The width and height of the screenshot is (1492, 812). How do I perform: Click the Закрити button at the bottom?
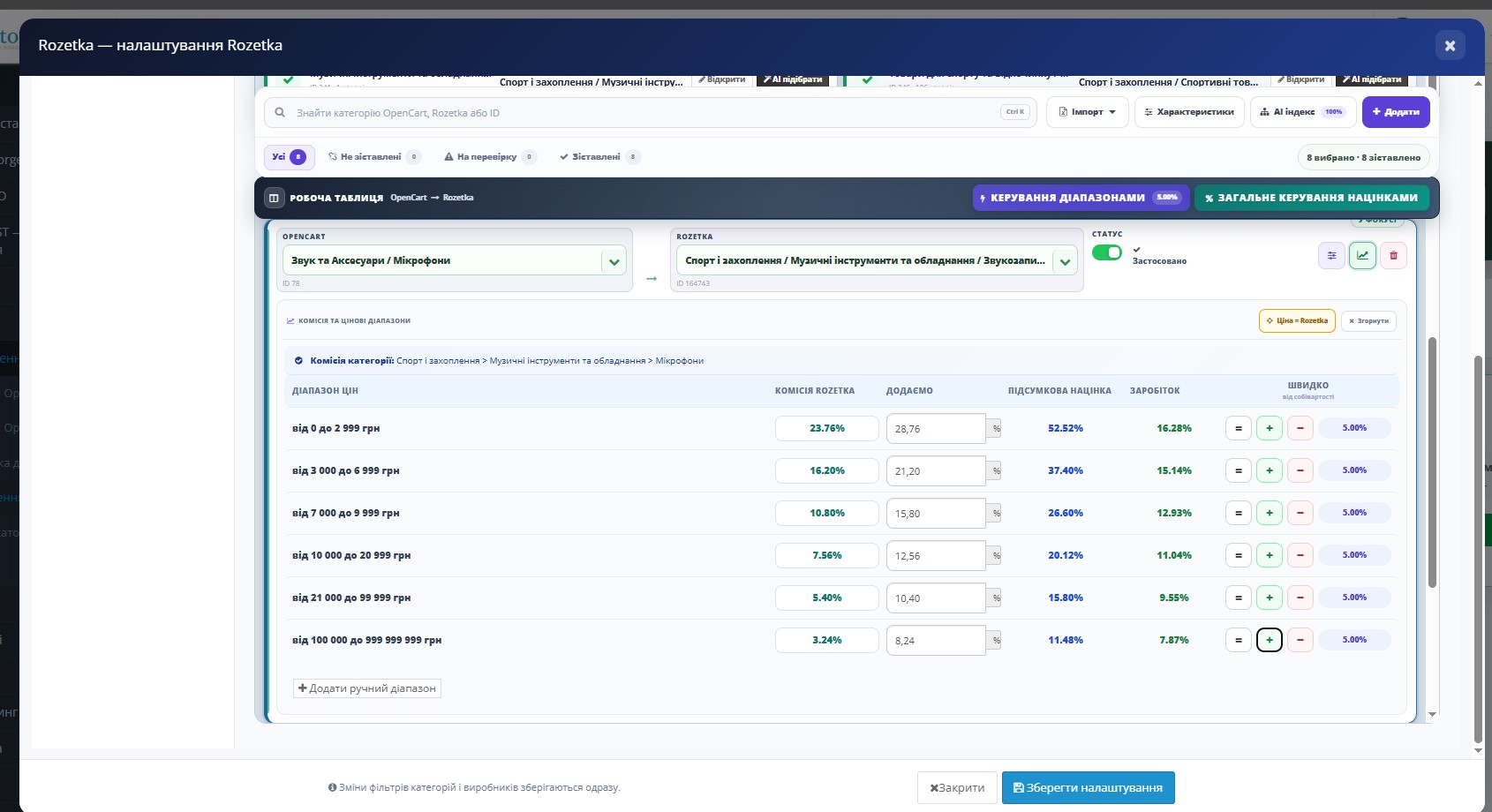coord(957,787)
